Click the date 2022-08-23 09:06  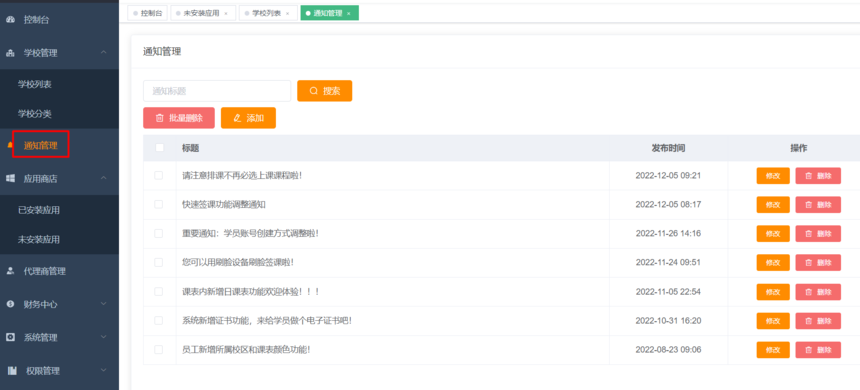click(668, 350)
